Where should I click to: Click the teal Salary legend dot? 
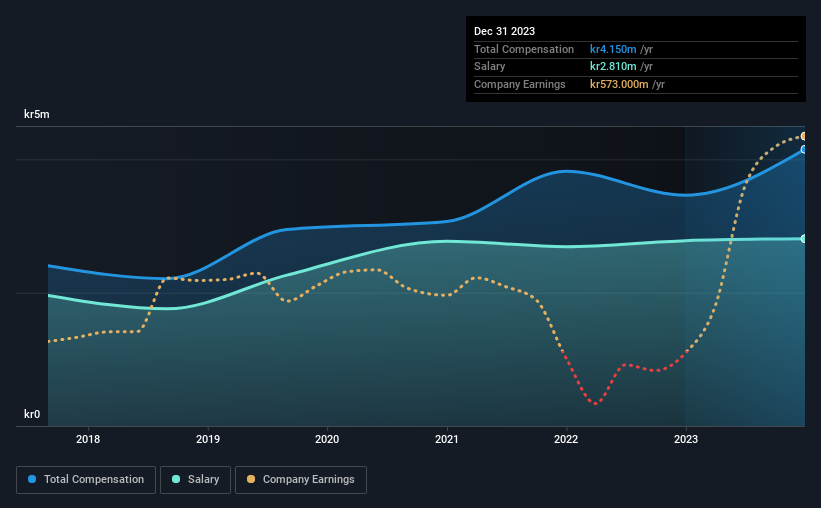[176, 479]
